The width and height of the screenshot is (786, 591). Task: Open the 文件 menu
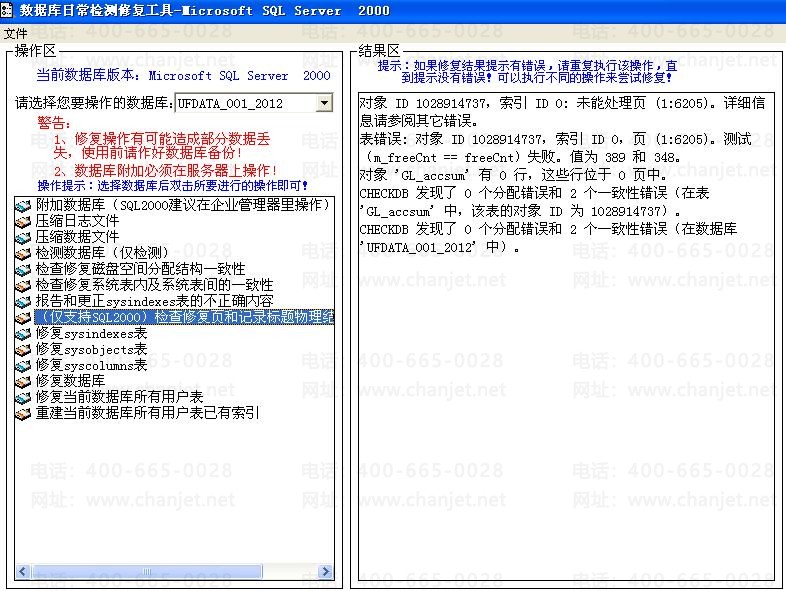16,33
